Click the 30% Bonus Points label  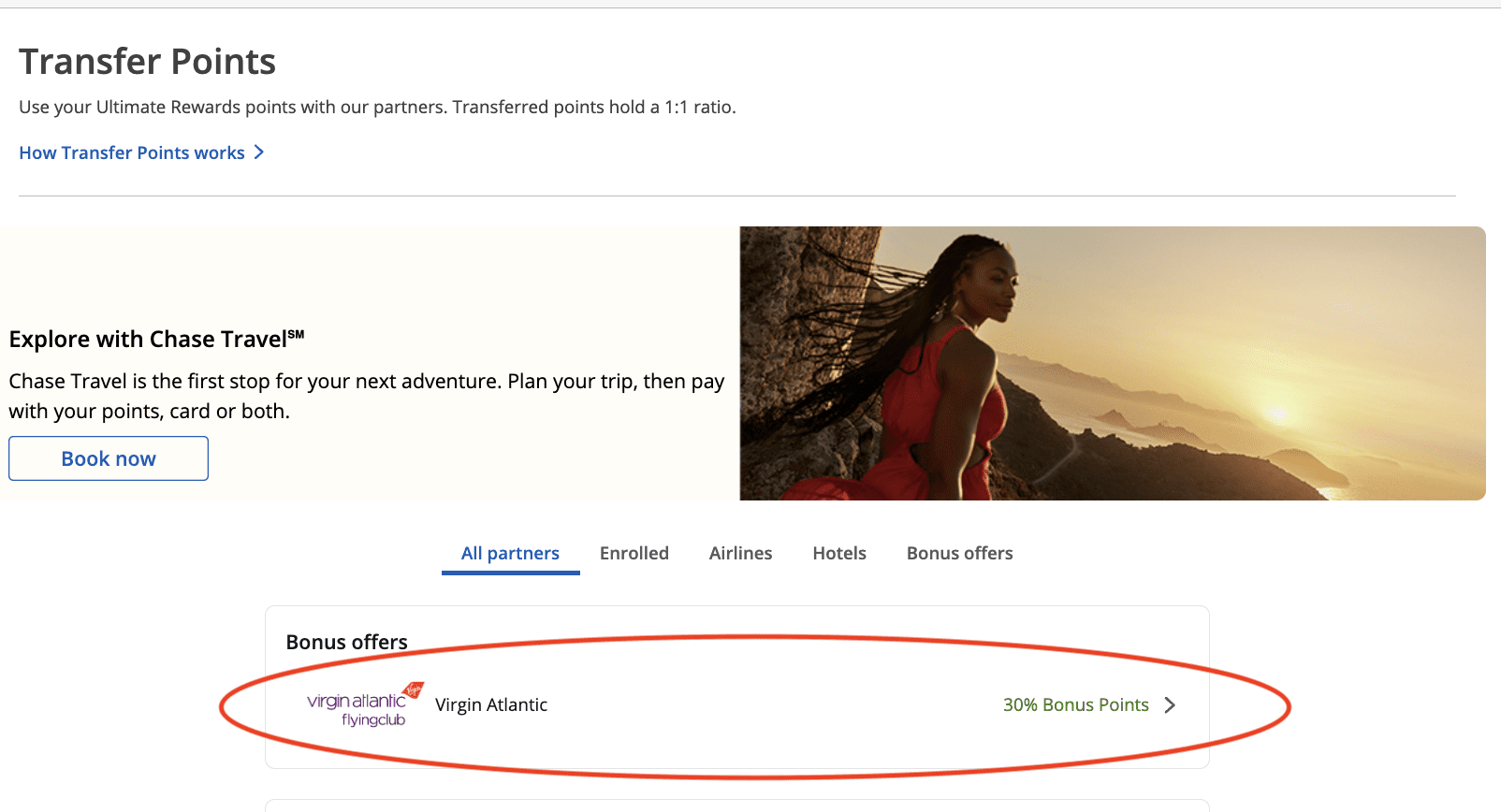tap(1075, 704)
